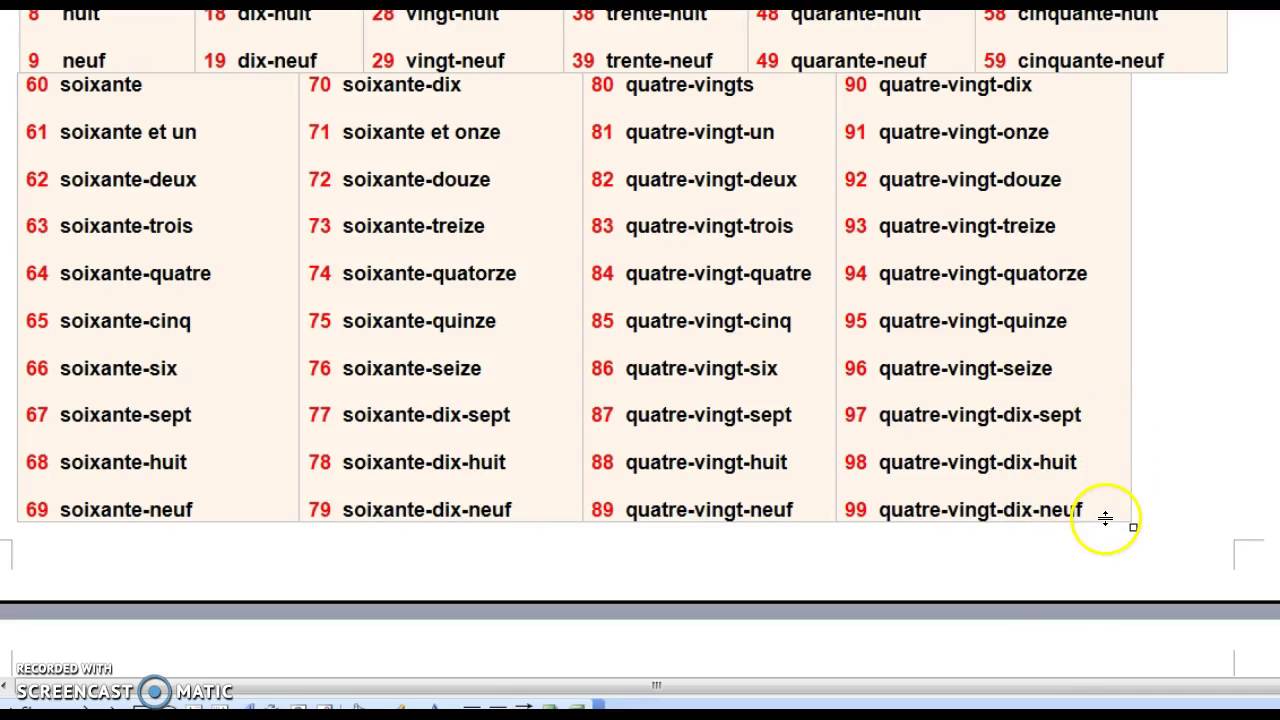Select the word quatre-vingt-onze

pyautogui.click(x=963, y=132)
